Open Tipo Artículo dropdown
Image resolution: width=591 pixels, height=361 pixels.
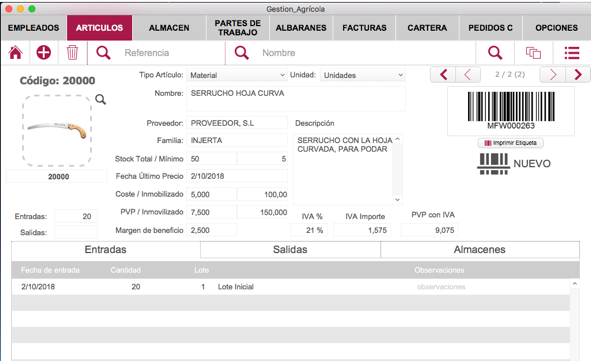[237, 75]
